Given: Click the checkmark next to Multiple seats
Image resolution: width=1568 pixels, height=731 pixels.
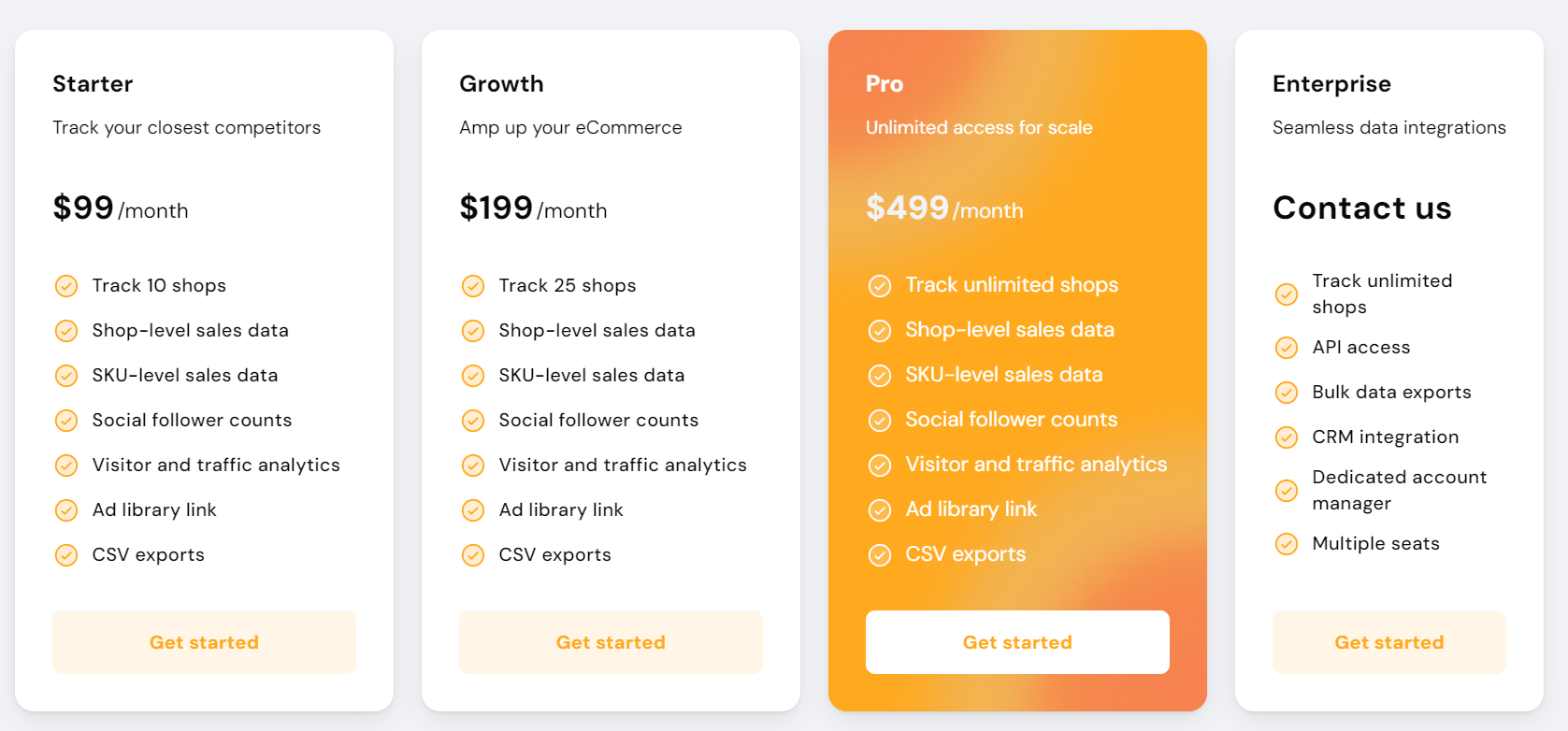Looking at the screenshot, I should click(1287, 543).
